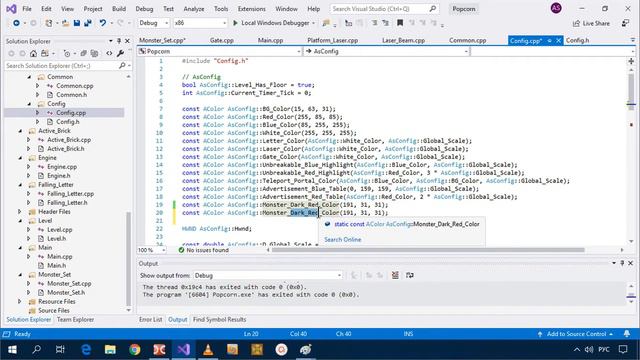Close the Output panel
The height and width of the screenshot is (360, 640).
pyautogui.click(x=631, y=263)
